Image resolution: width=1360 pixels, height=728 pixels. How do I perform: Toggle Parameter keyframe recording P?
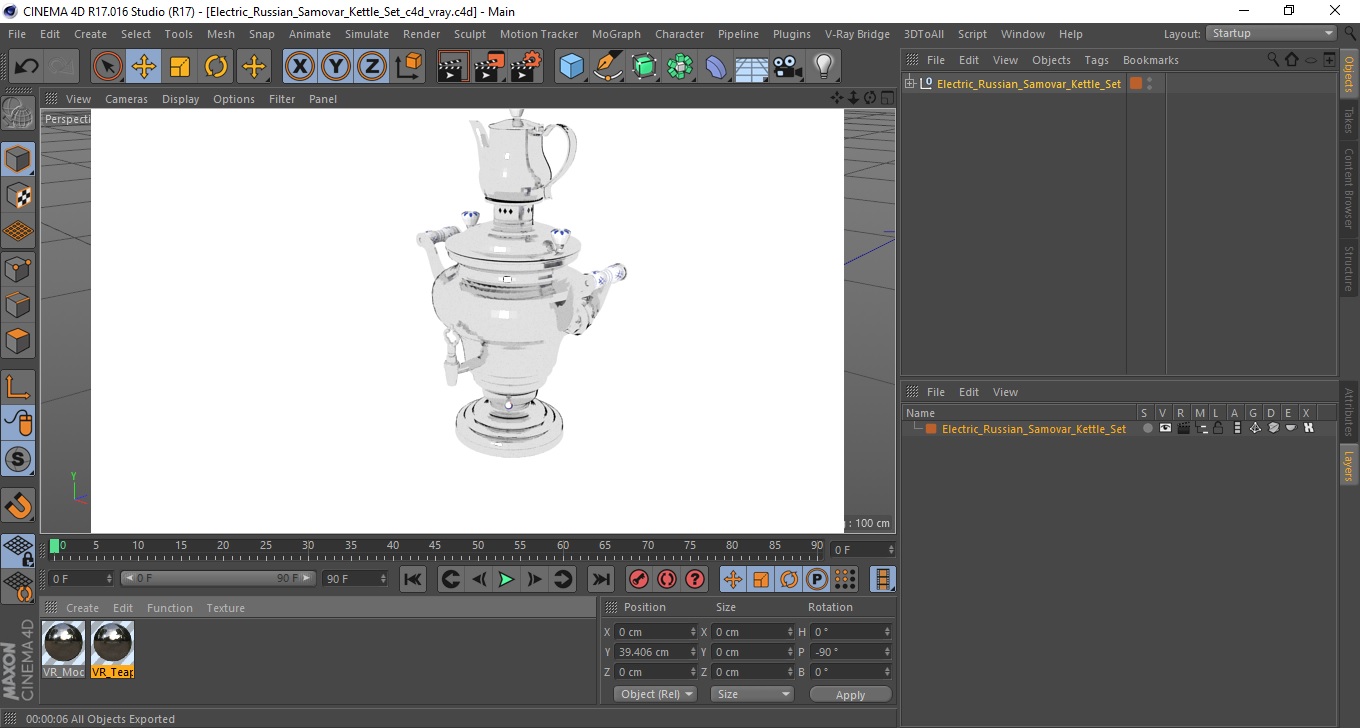[x=817, y=579]
